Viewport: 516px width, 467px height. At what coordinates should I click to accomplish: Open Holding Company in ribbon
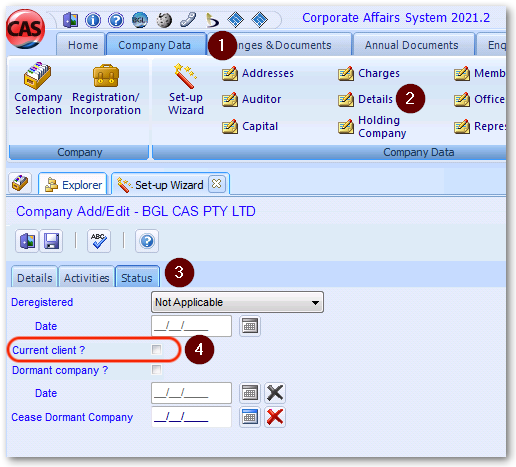(x=372, y=127)
